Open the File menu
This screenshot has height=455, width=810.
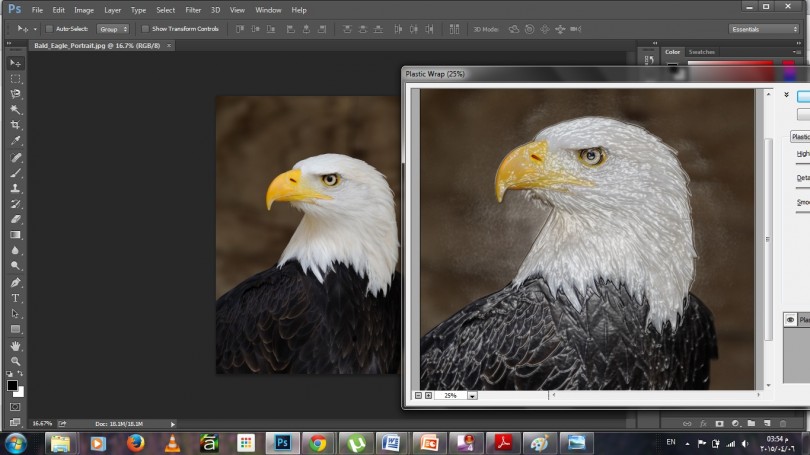click(x=37, y=10)
